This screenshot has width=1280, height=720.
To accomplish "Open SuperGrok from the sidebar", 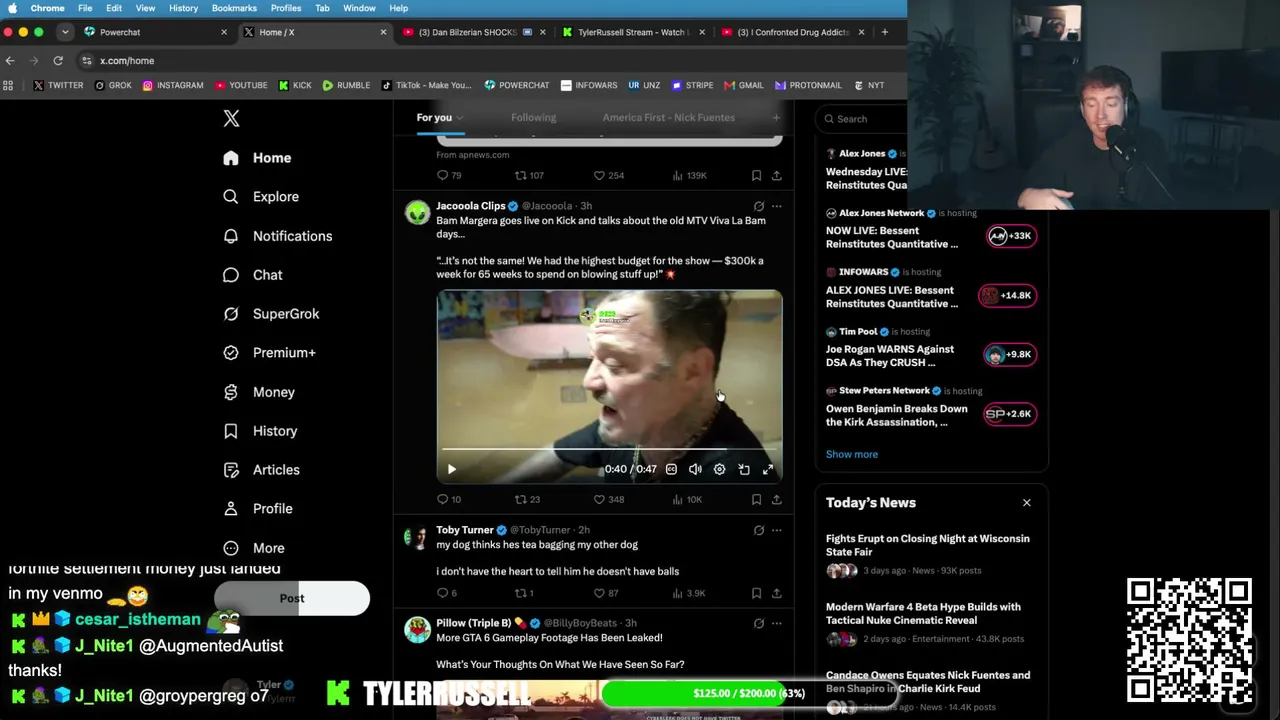I will click(271, 314).
